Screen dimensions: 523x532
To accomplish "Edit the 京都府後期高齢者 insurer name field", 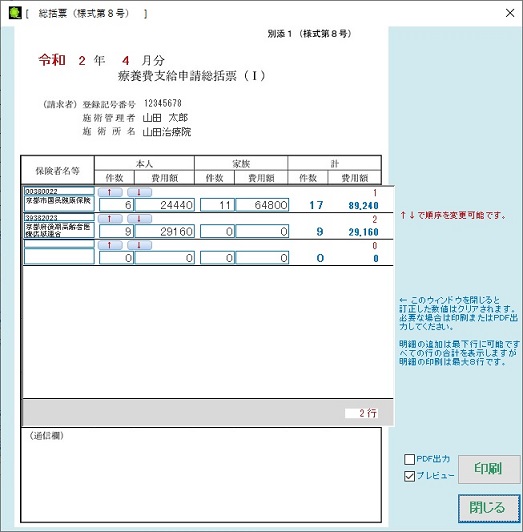I will click(59, 230).
